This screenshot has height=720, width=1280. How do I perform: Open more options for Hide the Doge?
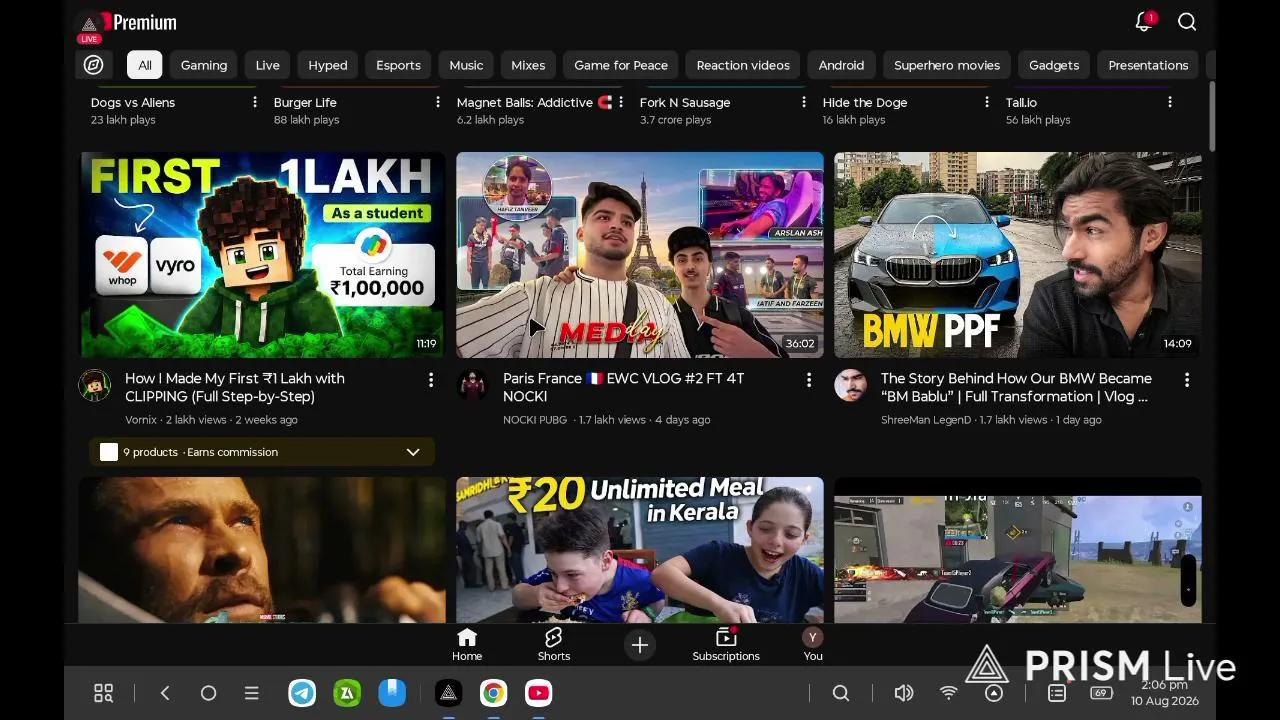click(987, 102)
